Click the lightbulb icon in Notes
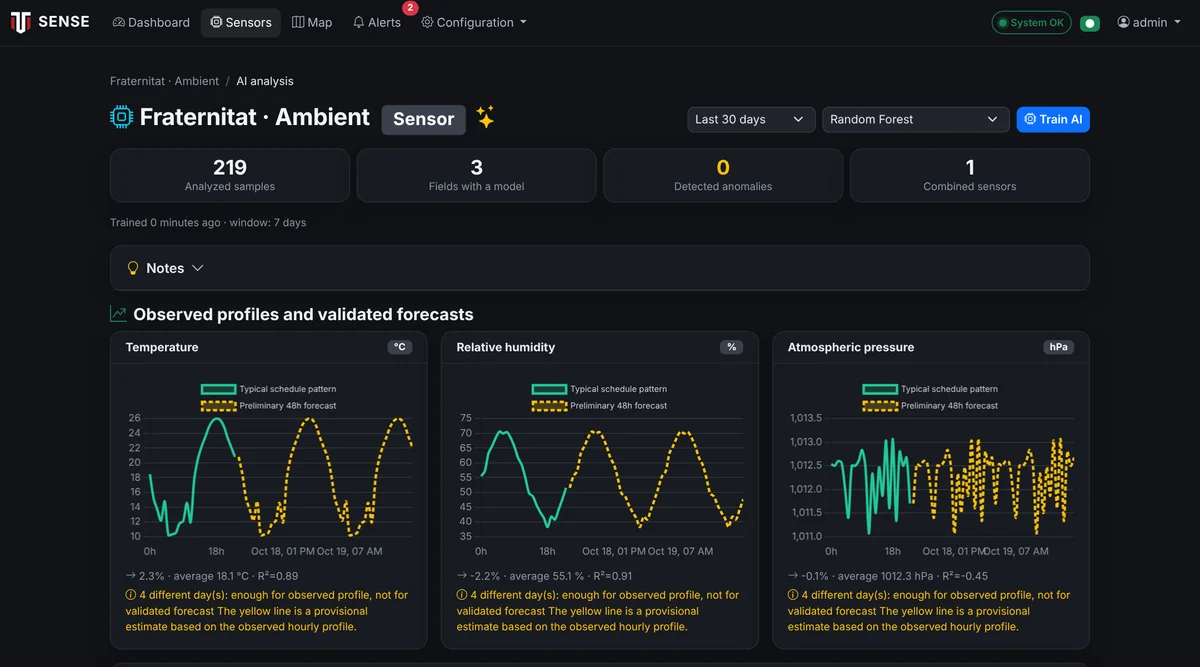The width and height of the screenshot is (1200, 667). click(133, 268)
